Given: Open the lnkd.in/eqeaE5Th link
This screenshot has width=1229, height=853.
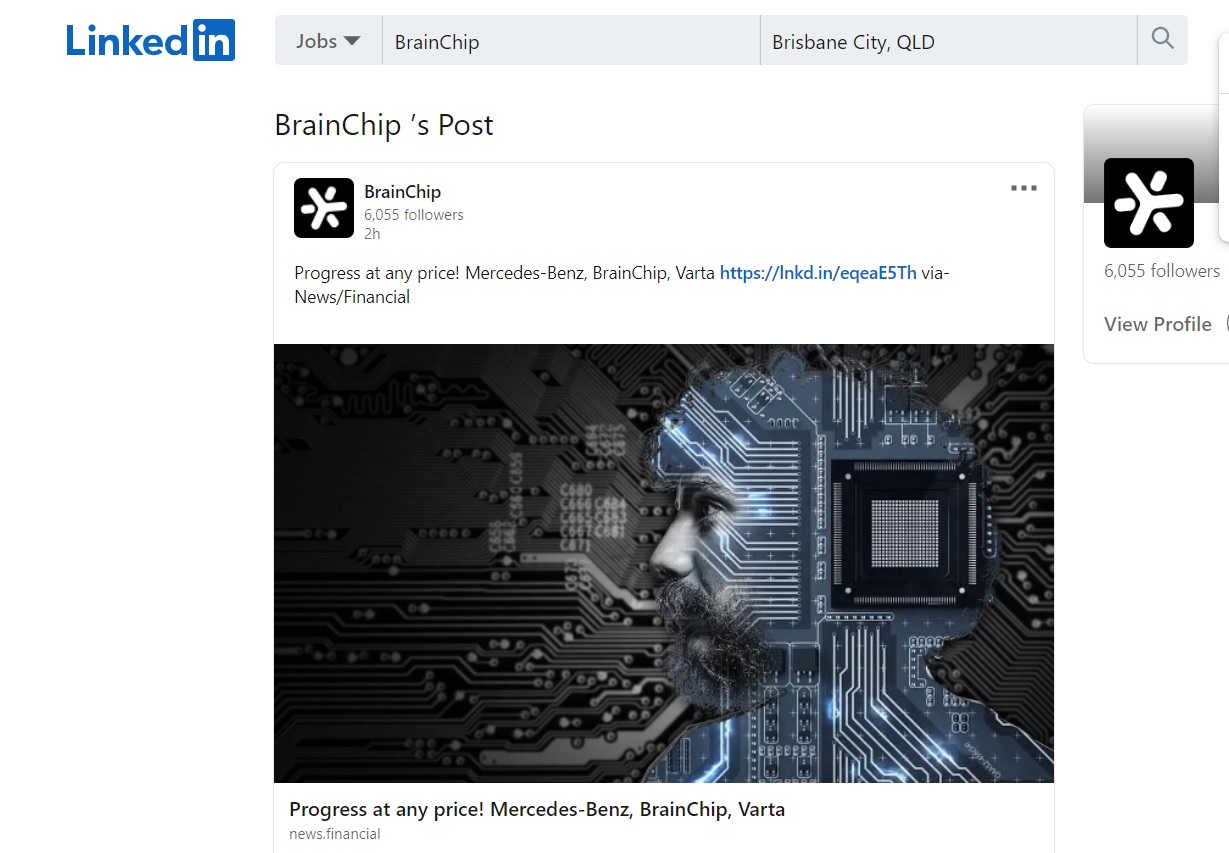Looking at the screenshot, I should pyautogui.click(x=818, y=273).
